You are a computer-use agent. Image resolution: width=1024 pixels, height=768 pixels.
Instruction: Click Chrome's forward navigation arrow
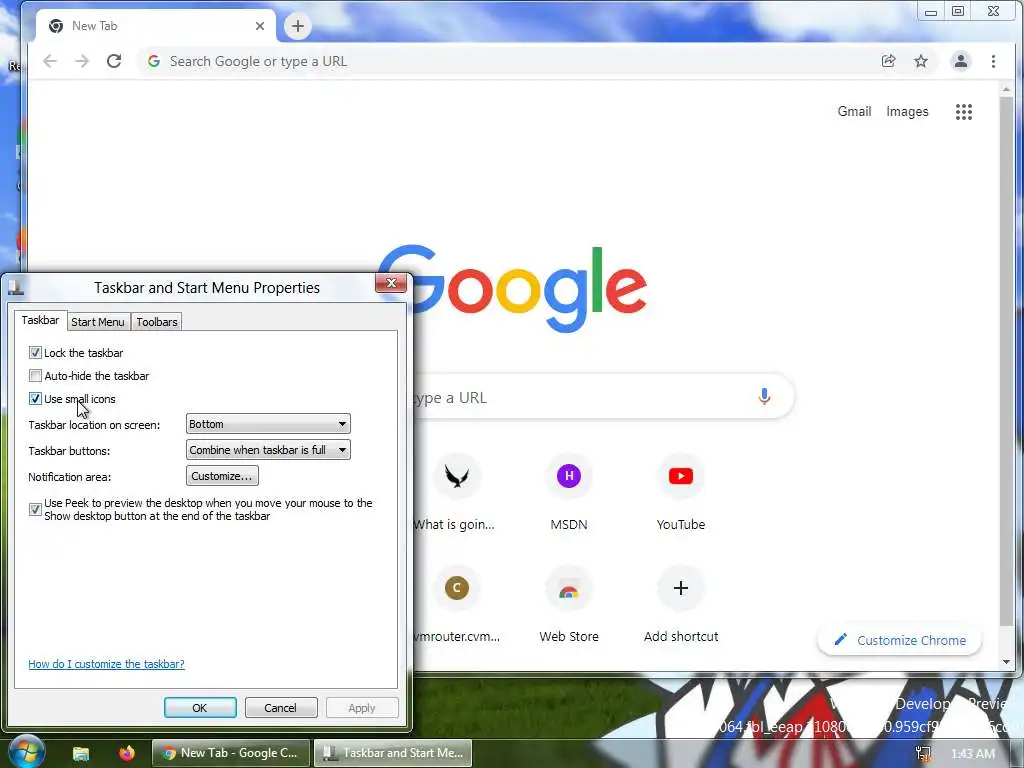(x=82, y=61)
